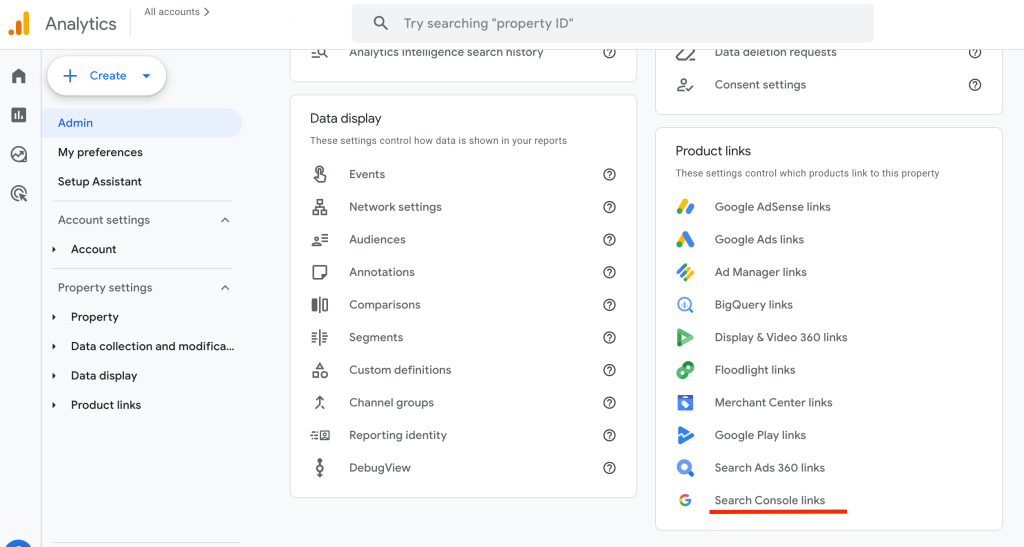Open Reporting identity settings
Image resolution: width=1024 pixels, height=547 pixels.
coord(398,435)
